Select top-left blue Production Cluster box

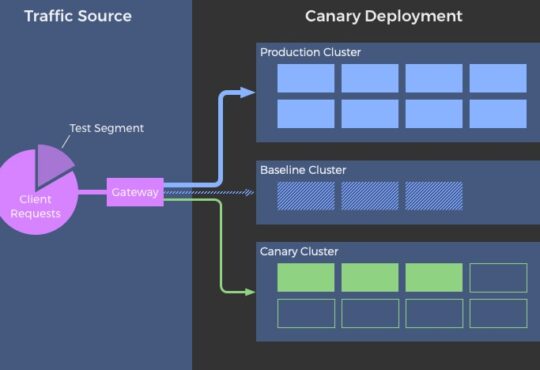[306, 78]
